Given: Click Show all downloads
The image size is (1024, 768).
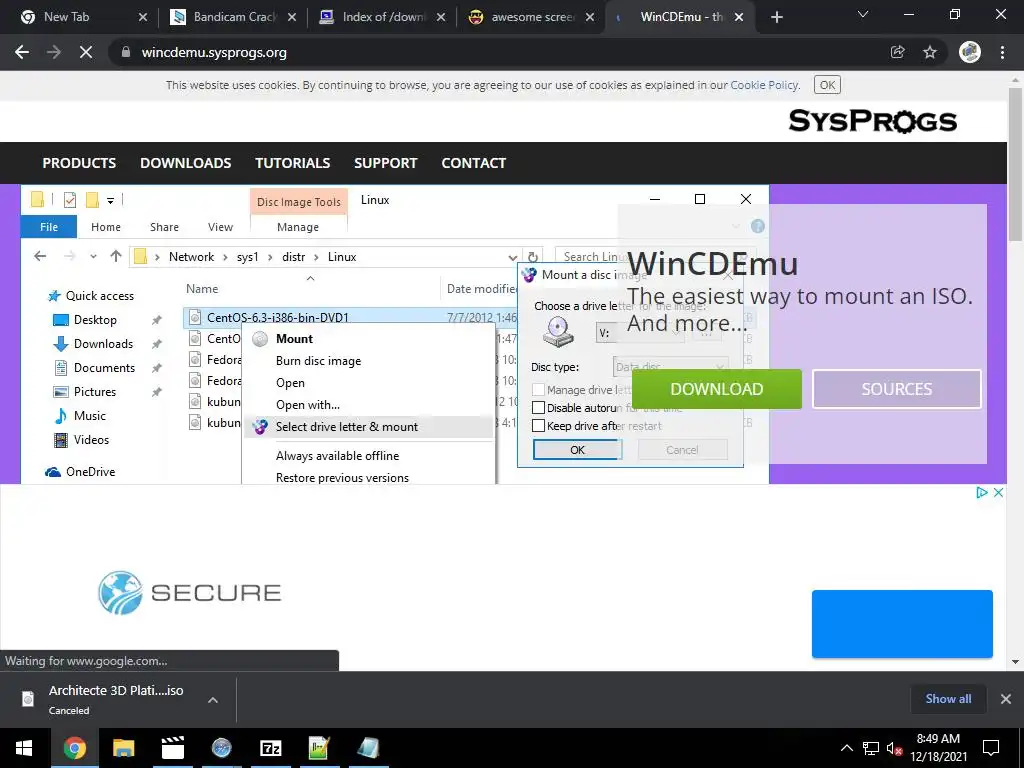Looking at the screenshot, I should (x=948, y=699).
